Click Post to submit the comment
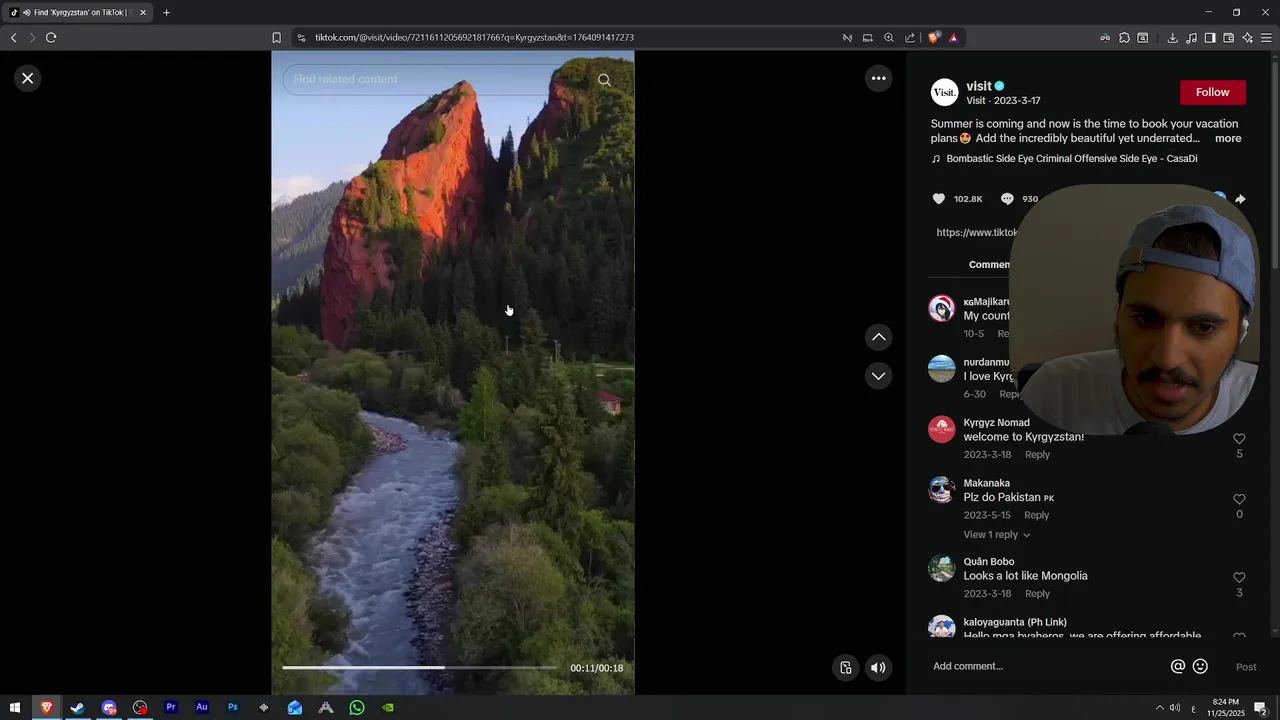 [x=1246, y=667]
